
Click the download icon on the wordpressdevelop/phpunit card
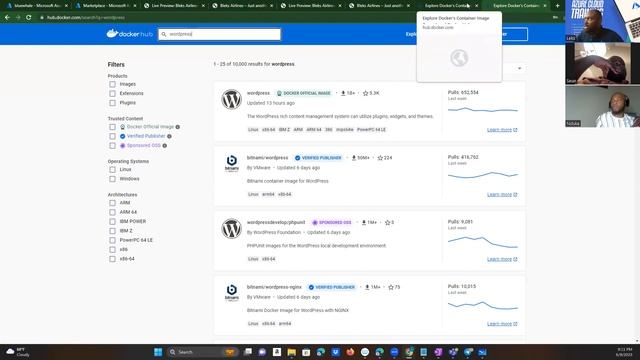364,223
